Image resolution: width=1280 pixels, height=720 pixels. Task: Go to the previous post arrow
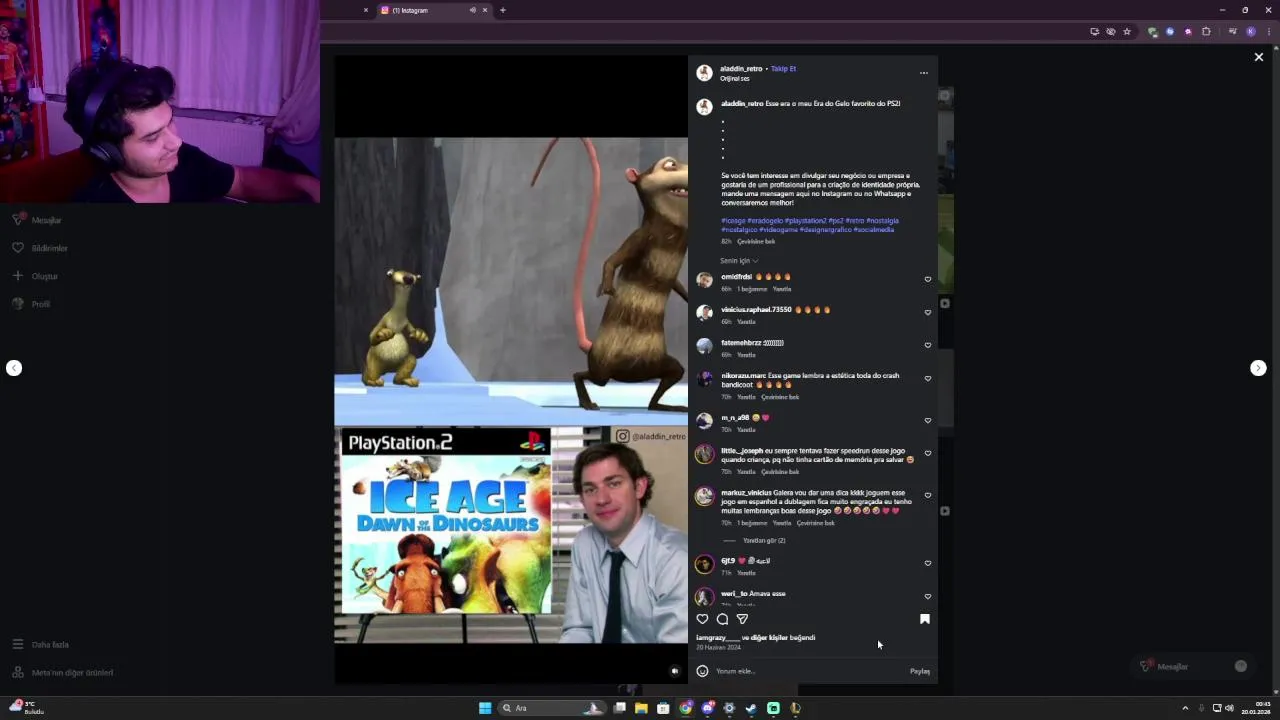[x=14, y=368]
